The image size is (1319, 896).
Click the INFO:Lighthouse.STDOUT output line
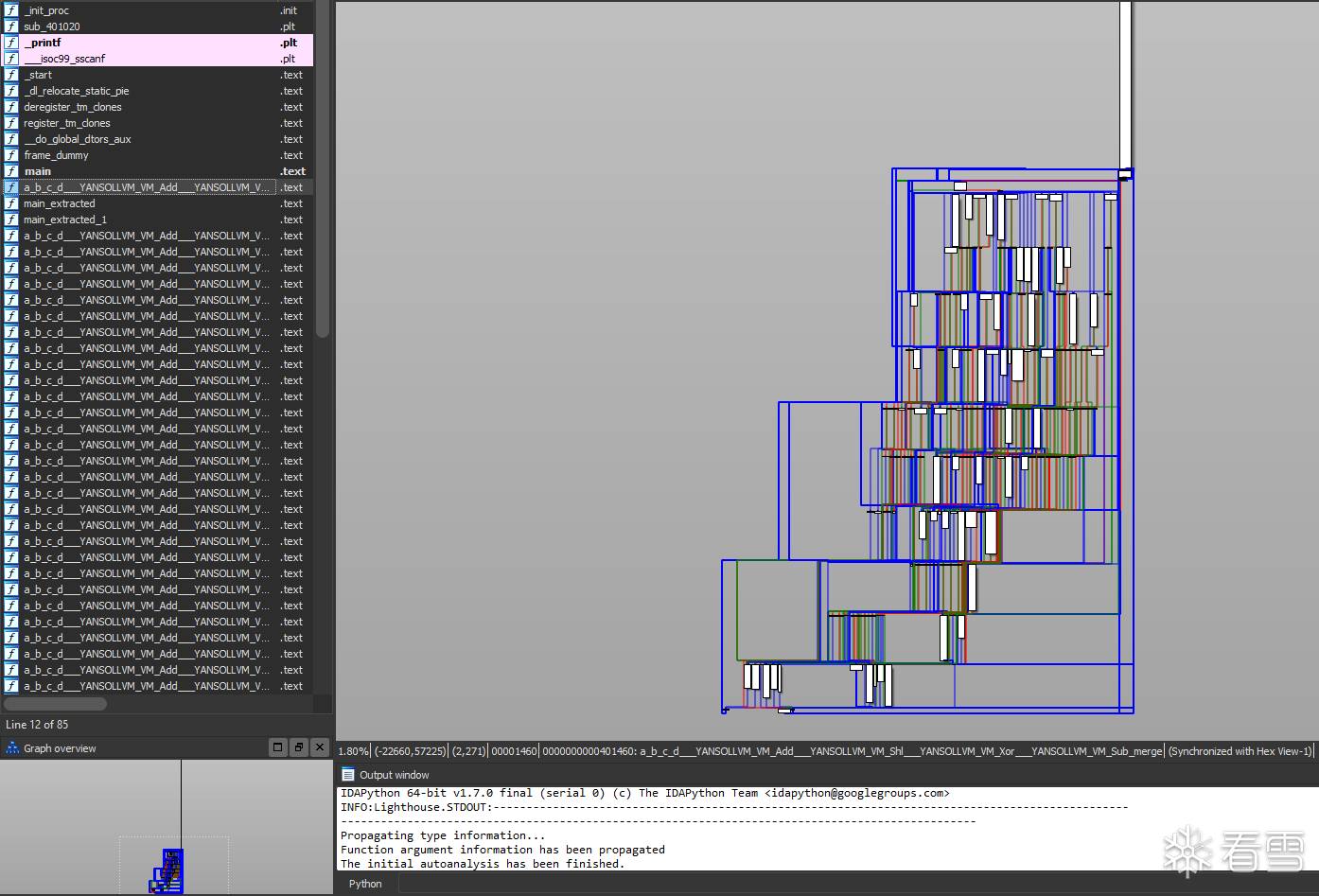tap(734, 807)
